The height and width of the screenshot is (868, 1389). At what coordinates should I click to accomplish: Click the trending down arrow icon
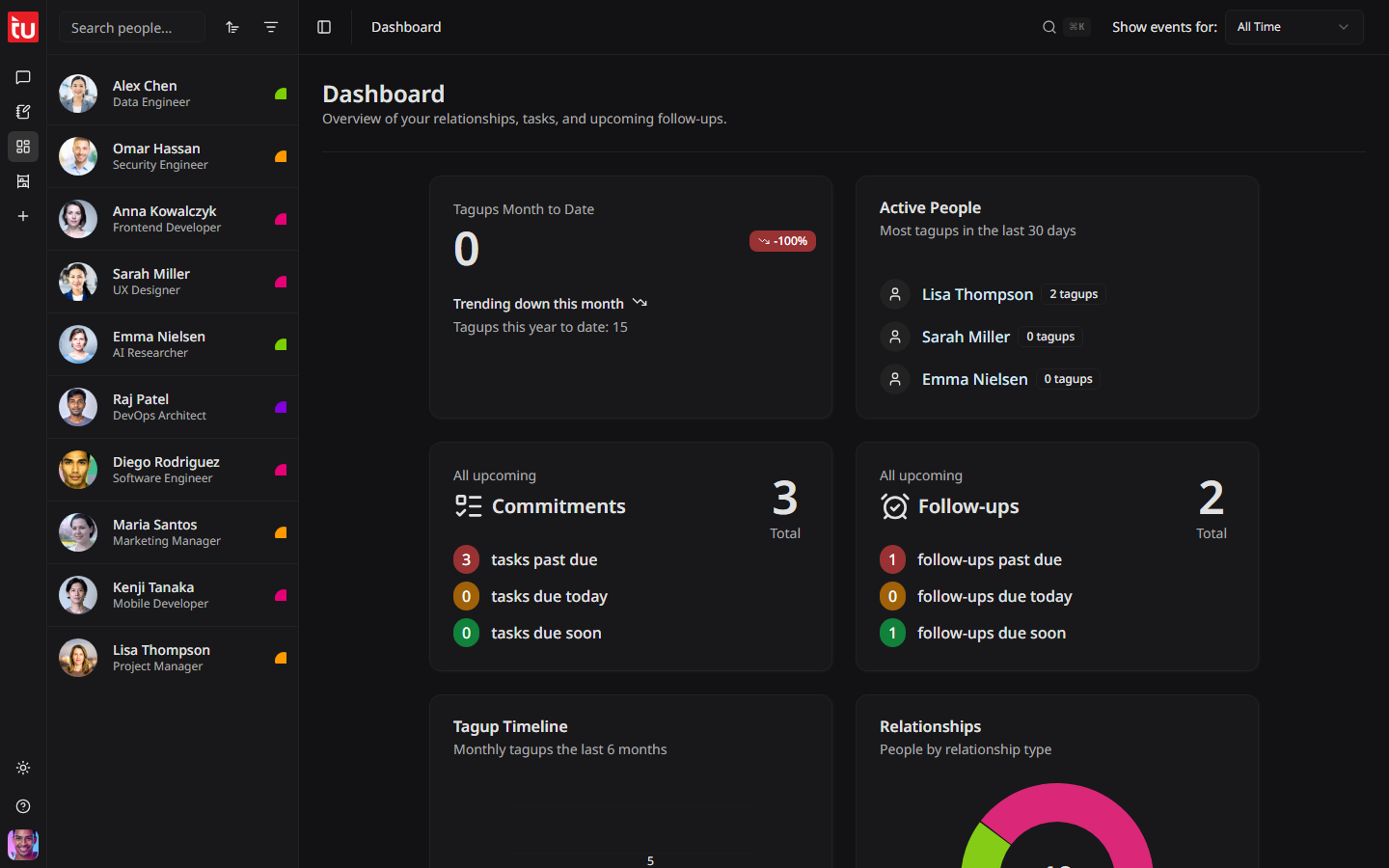pyautogui.click(x=640, y=303)
